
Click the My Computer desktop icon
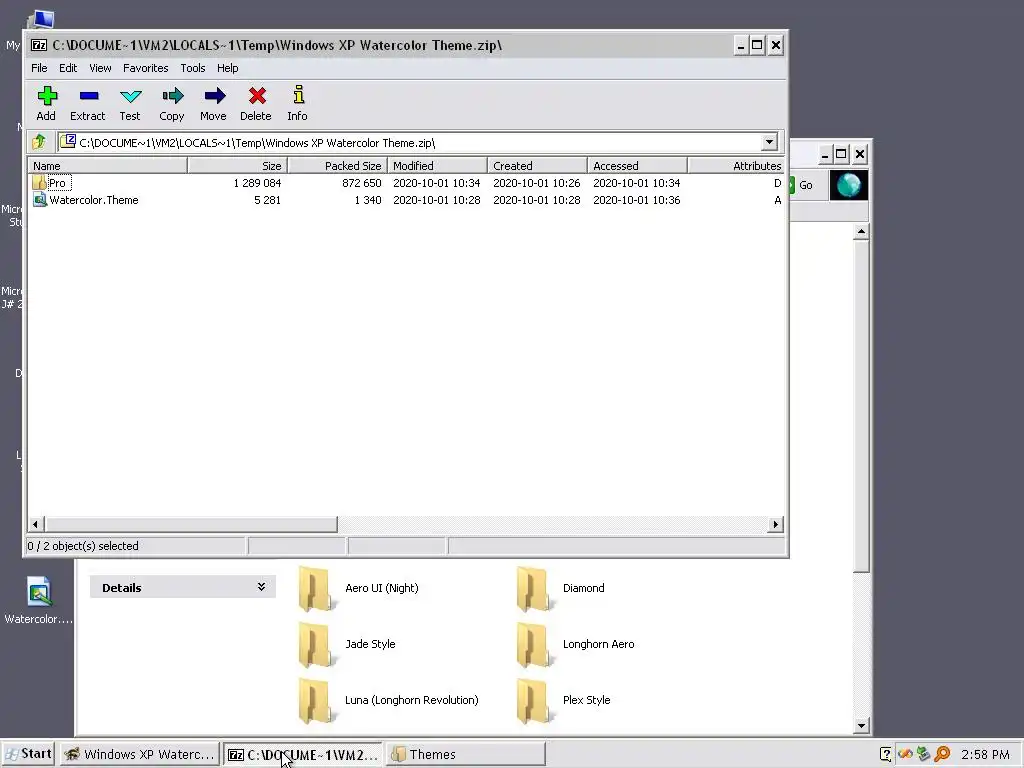coord(42,19)
